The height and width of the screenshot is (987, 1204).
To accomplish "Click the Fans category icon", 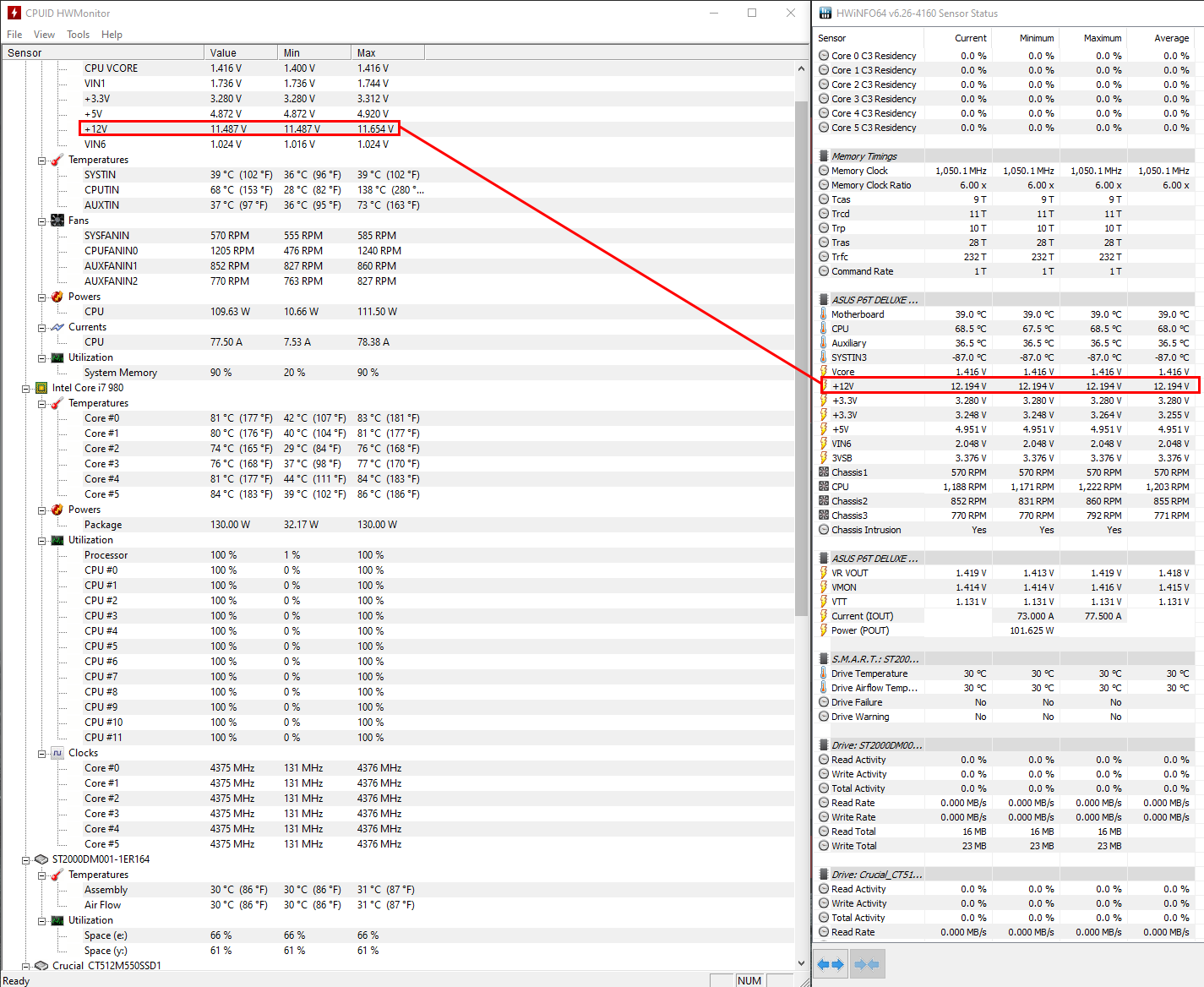I will [x=57, y=221].
